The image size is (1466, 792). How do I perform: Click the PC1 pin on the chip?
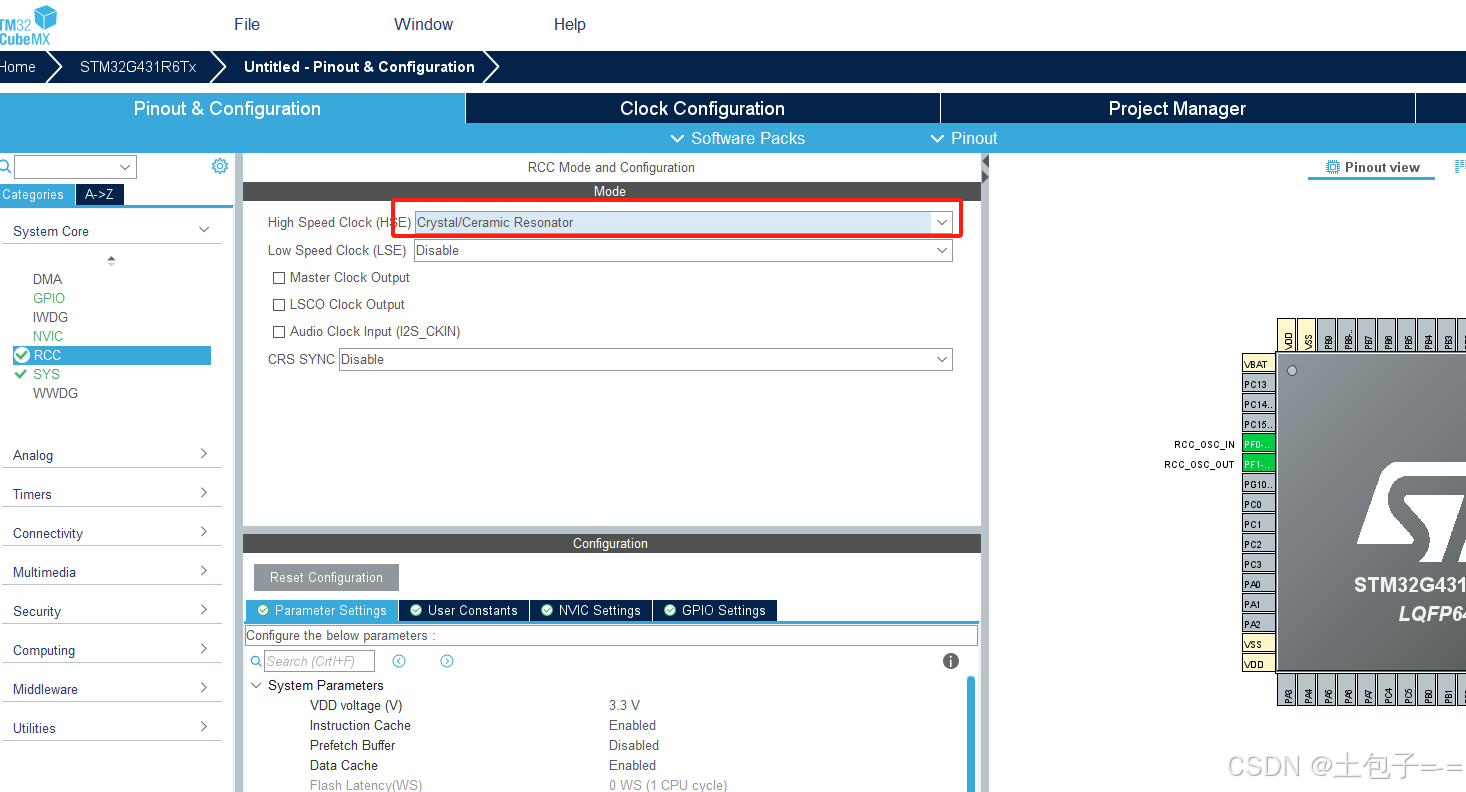pyautogui.click(x=1258, y=524)
